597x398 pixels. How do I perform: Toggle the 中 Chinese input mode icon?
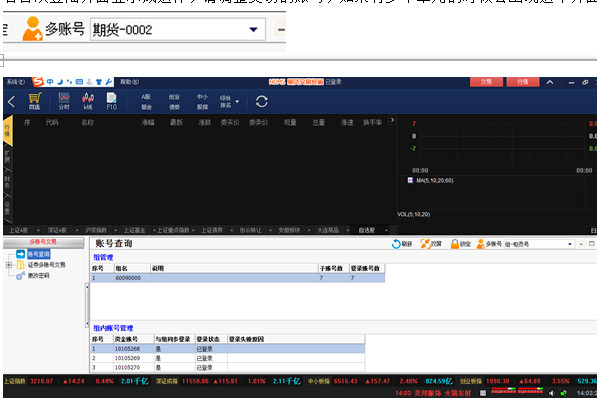(50, 82)
